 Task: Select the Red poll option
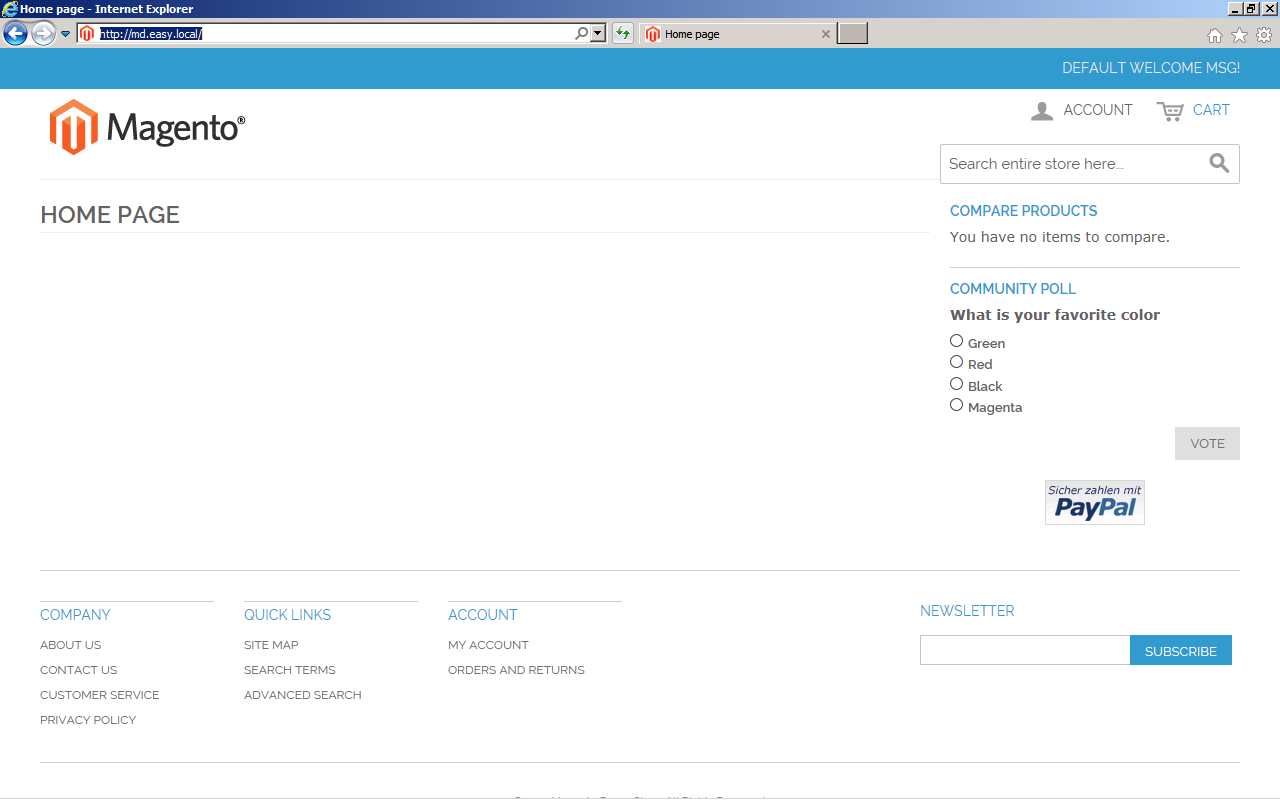click(957, 362)
